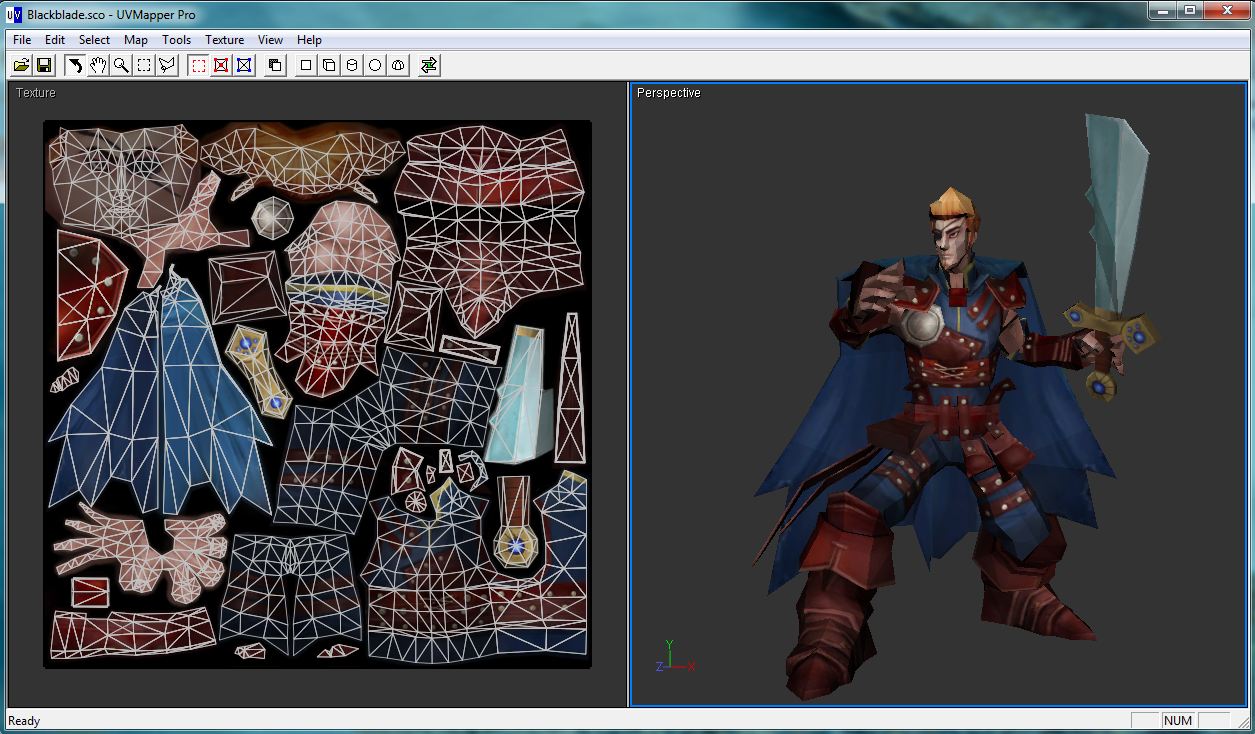Click the copy UVs toolbar icon
The height and width of the screenshot is (734, 1255).
coord(273,64)
